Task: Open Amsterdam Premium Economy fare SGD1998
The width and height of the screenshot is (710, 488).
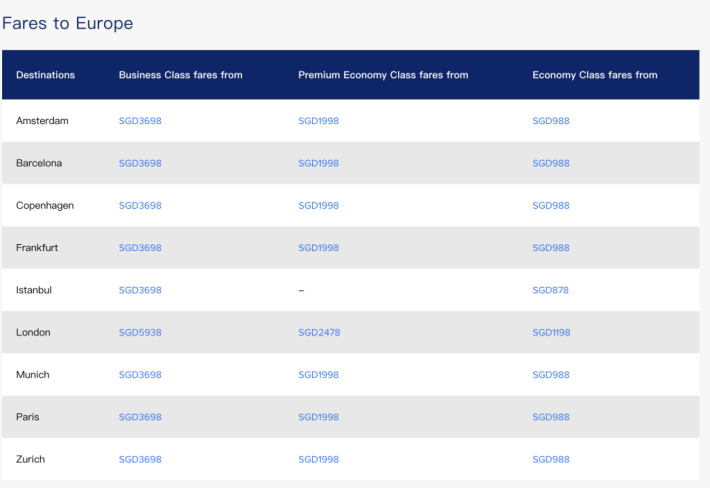Action: (318, 121)
